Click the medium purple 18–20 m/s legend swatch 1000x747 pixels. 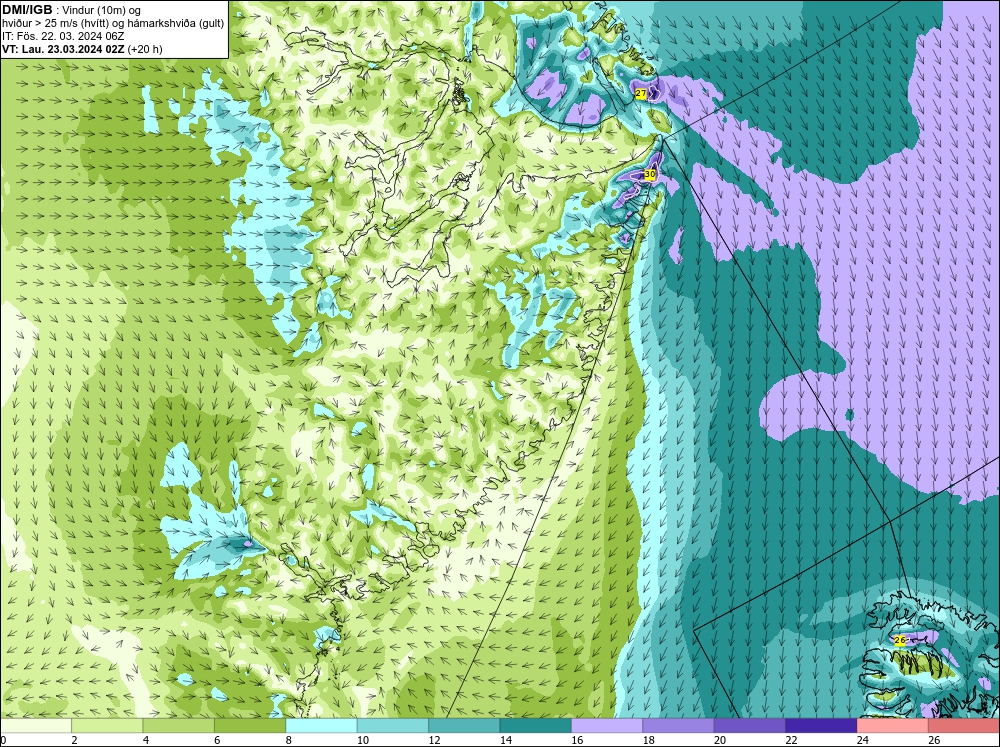679,725
